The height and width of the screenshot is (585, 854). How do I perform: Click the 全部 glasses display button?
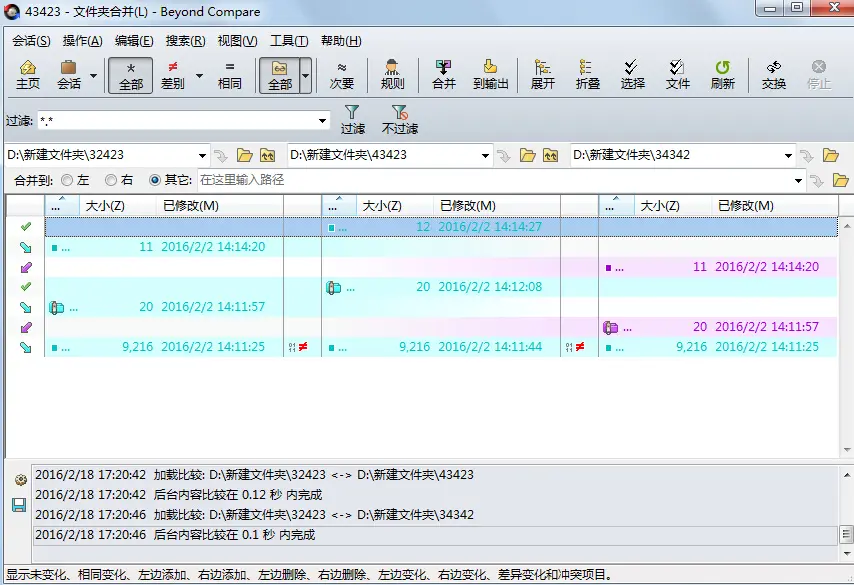coord(279,75)
